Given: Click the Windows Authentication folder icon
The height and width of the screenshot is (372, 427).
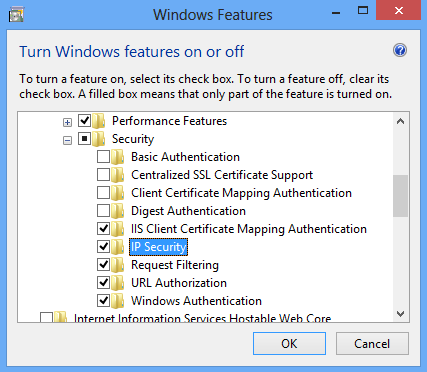Looking at the screenshot, I should coord(117,301).
